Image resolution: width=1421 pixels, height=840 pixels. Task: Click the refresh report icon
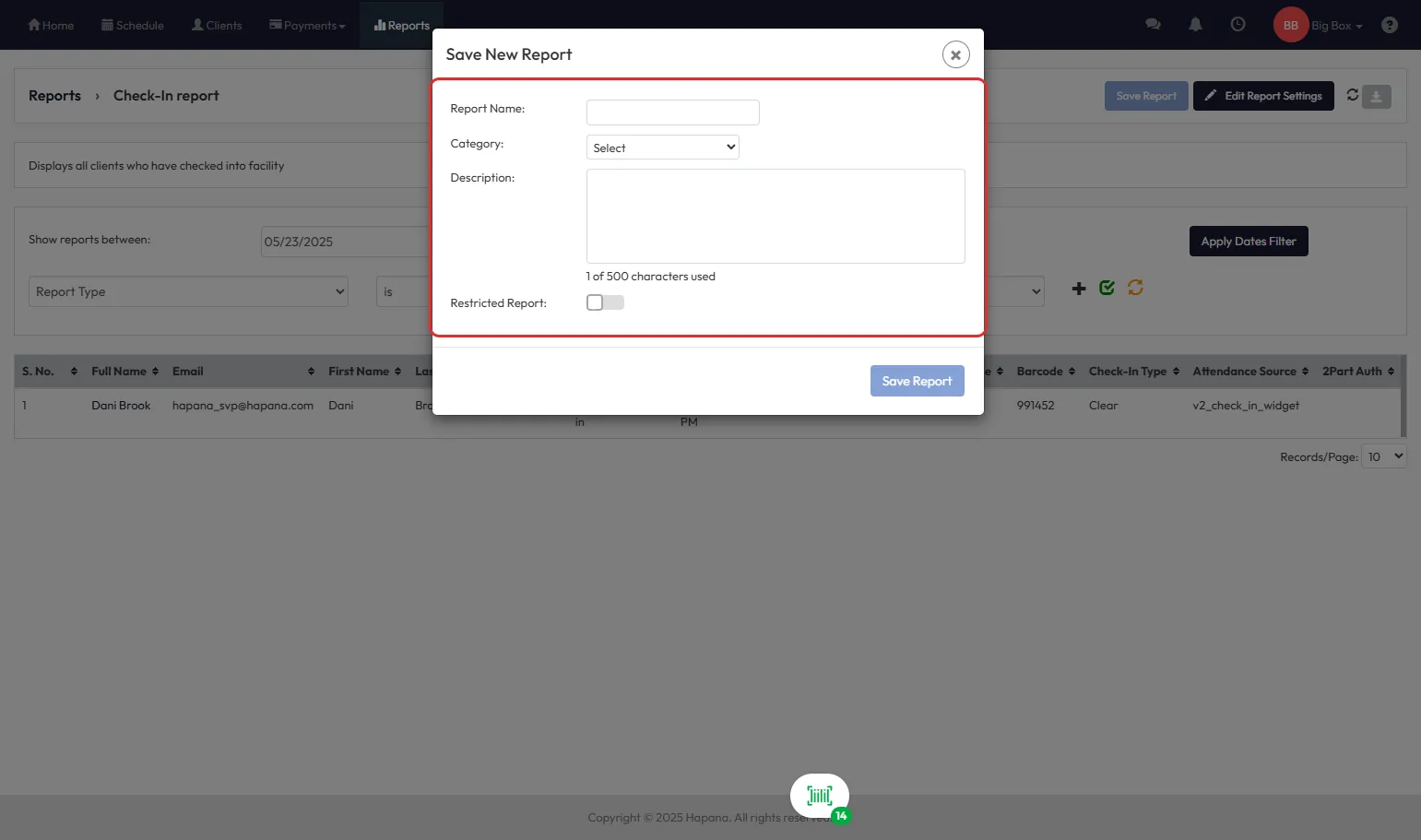tap(1352, 95)
